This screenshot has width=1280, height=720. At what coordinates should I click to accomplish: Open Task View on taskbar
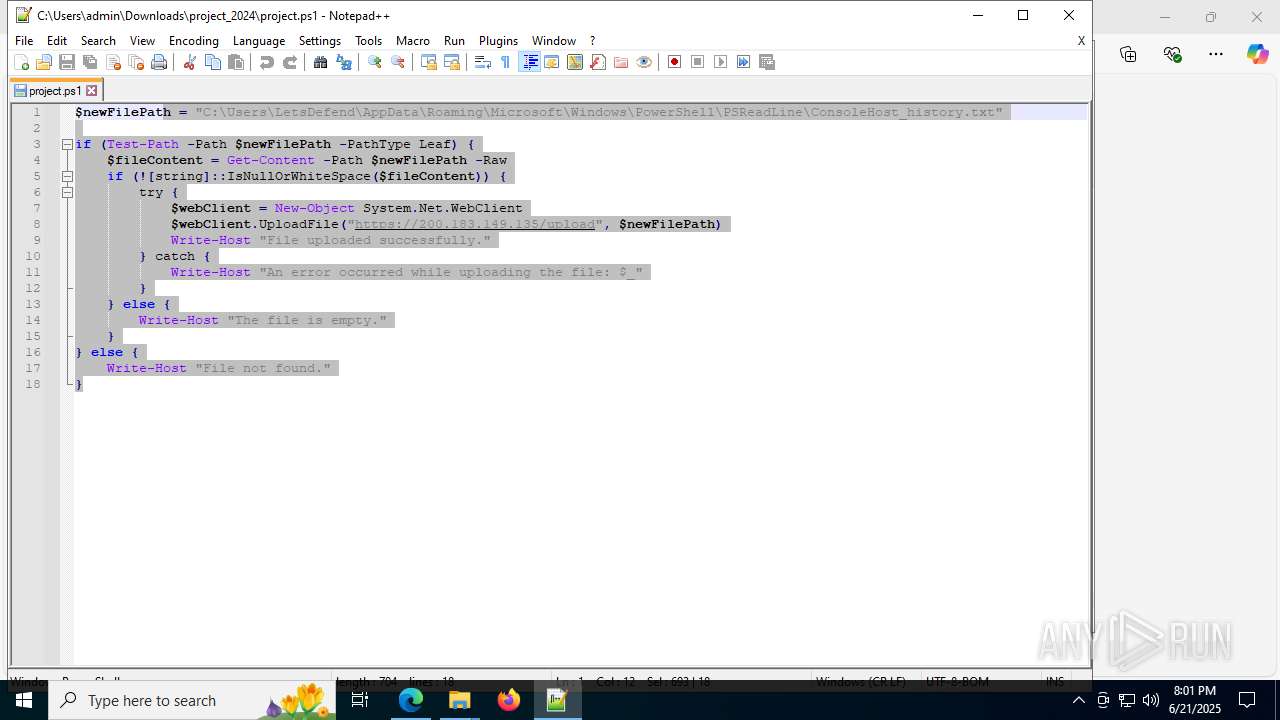tap(360, 700)
